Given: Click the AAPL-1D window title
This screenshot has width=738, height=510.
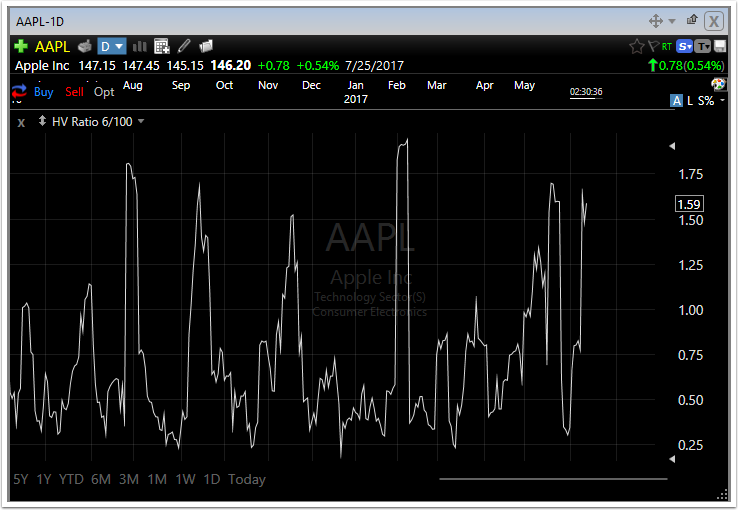Looking at the screenshot, I should pyautogui.click(x=40, y=22).
